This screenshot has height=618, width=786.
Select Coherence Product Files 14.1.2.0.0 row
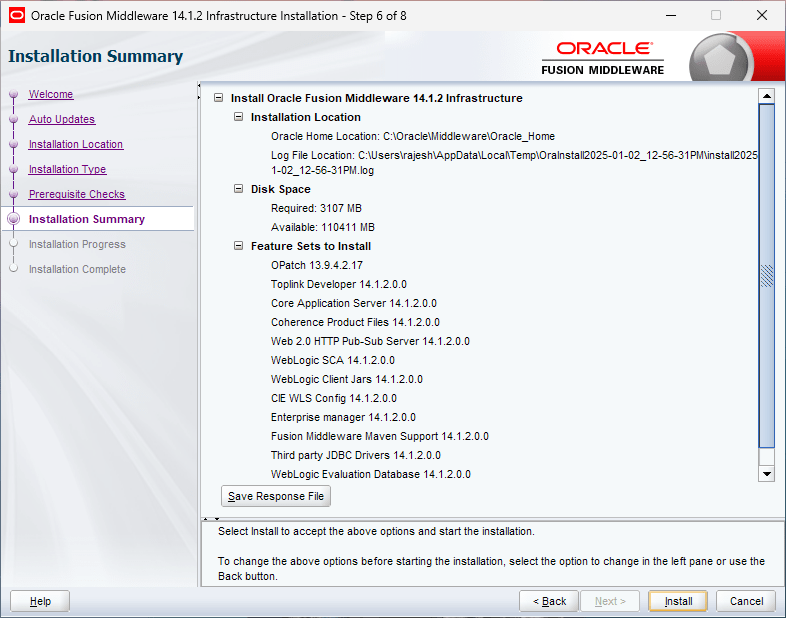click(x=355, y=322)
